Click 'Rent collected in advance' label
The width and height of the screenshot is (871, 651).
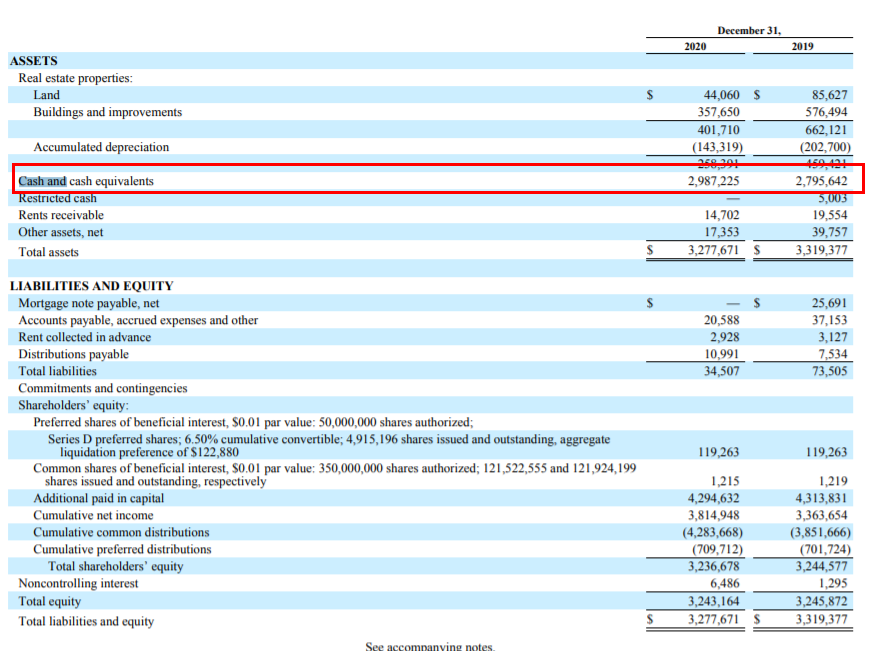pyautogui.click(x=84, y=337)
